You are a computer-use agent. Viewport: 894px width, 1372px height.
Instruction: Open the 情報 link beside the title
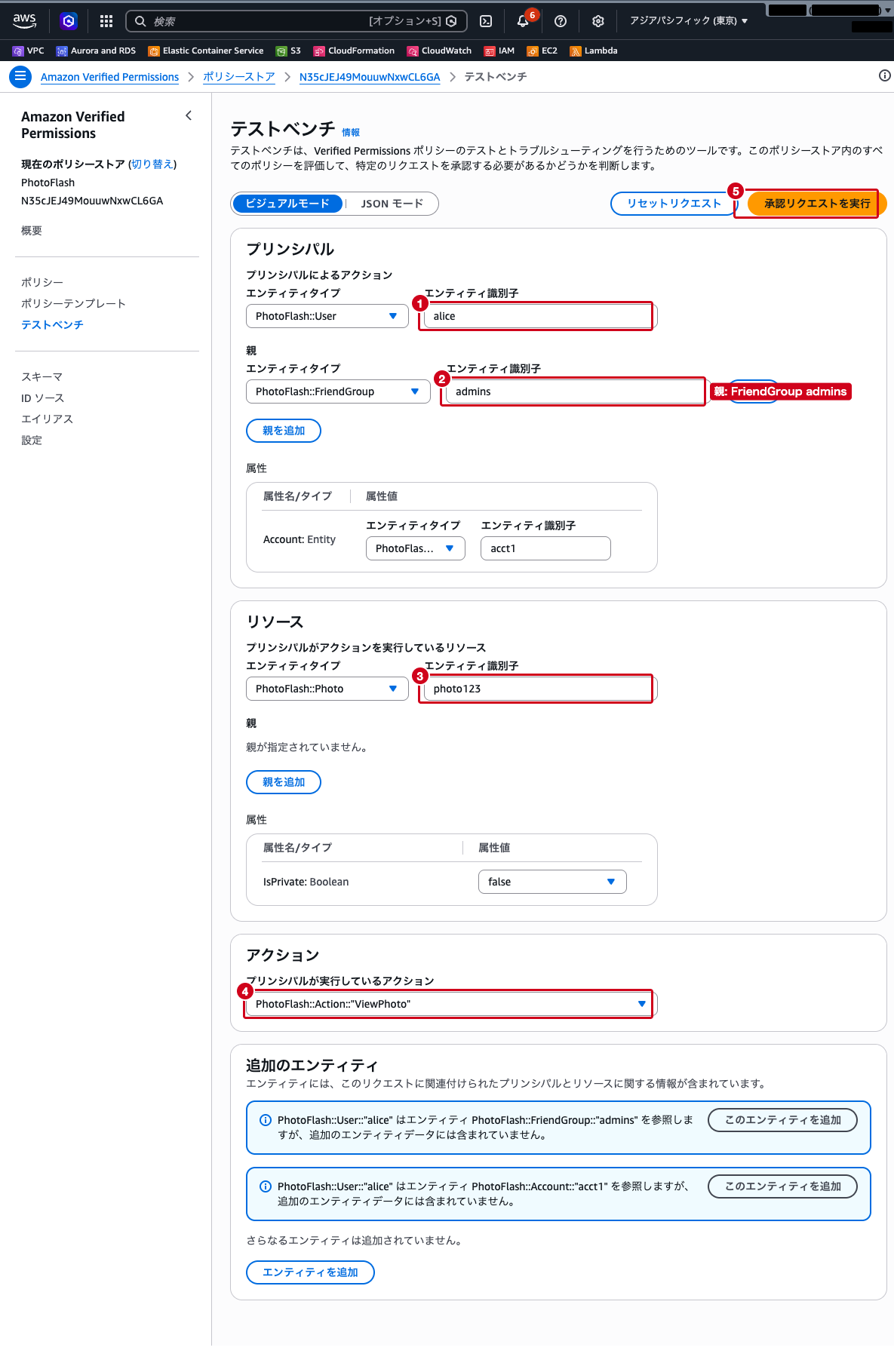[351, 132]
